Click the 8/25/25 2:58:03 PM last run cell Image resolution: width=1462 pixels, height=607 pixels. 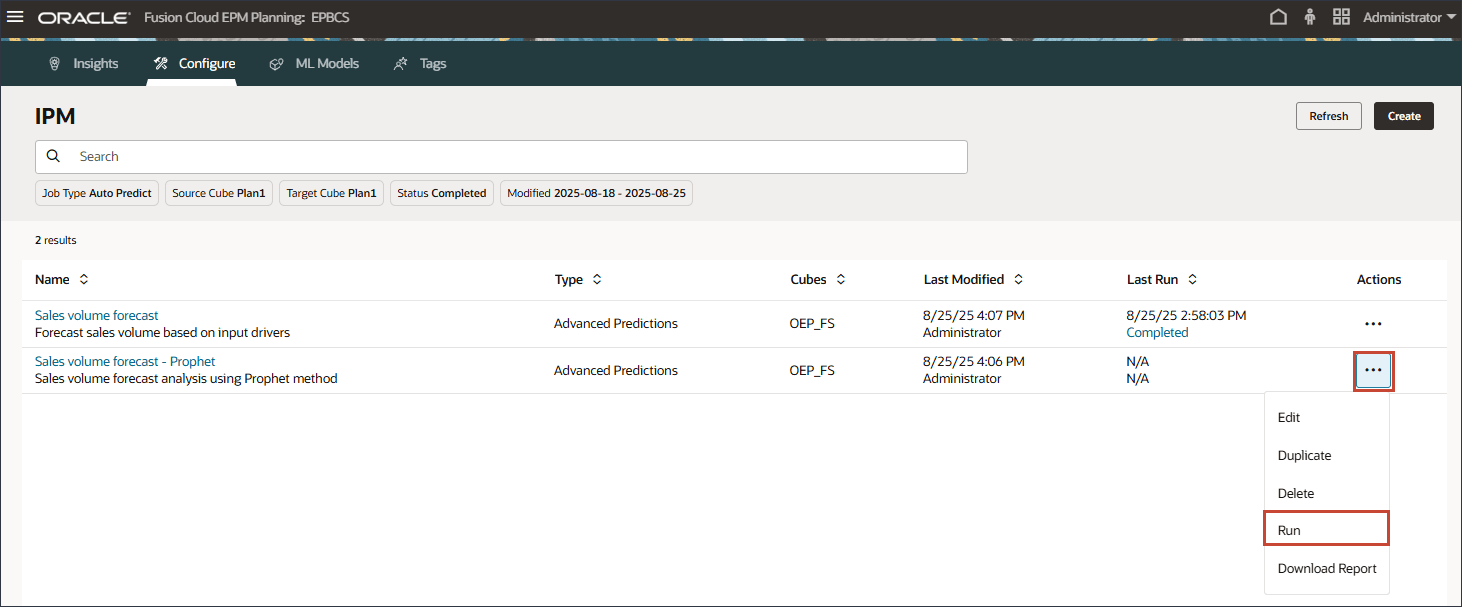coord(1187,315)
